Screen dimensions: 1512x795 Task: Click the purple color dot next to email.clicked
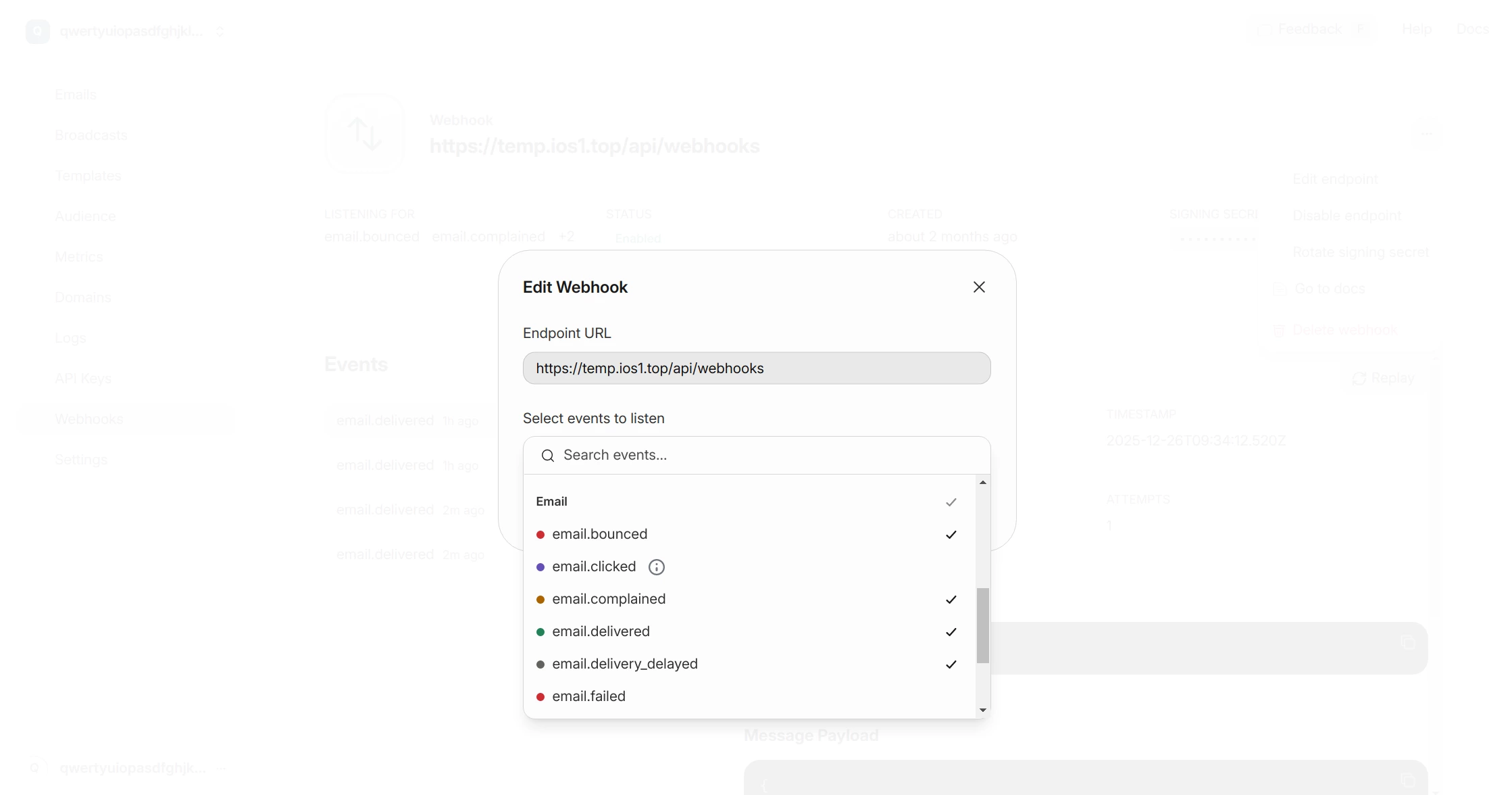[540, 567]
